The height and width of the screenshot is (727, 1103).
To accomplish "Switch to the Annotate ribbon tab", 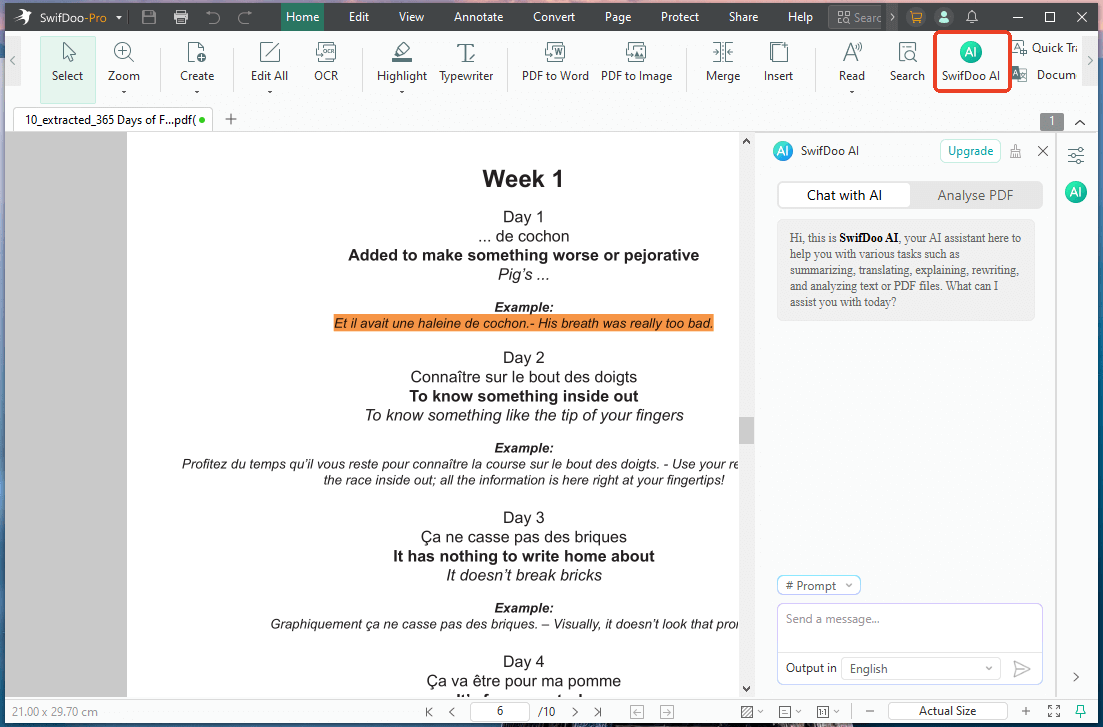I will (x=478, y=16).
